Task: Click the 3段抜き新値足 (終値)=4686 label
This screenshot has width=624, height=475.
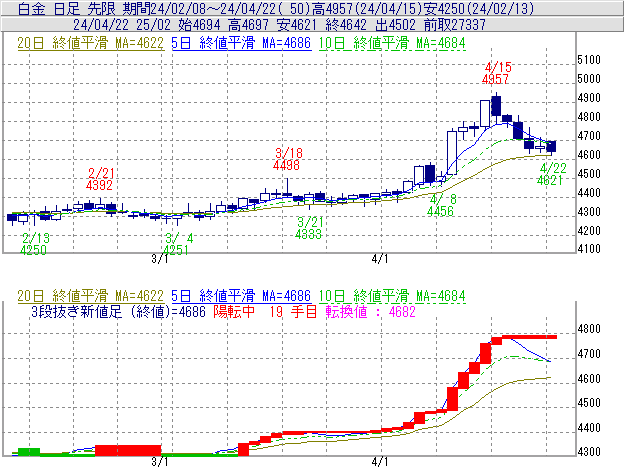Action: click(118, 311)
